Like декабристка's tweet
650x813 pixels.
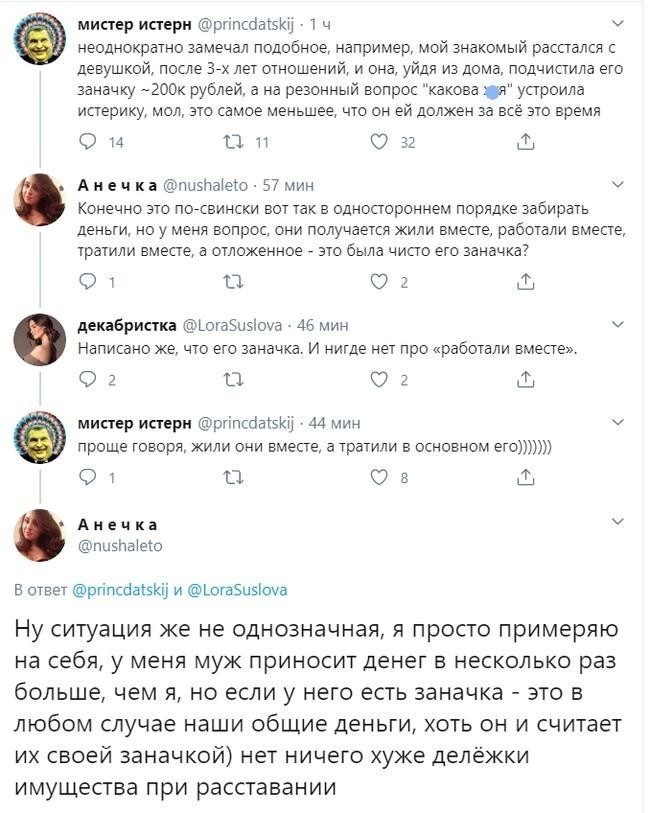[x=379, y=380]
